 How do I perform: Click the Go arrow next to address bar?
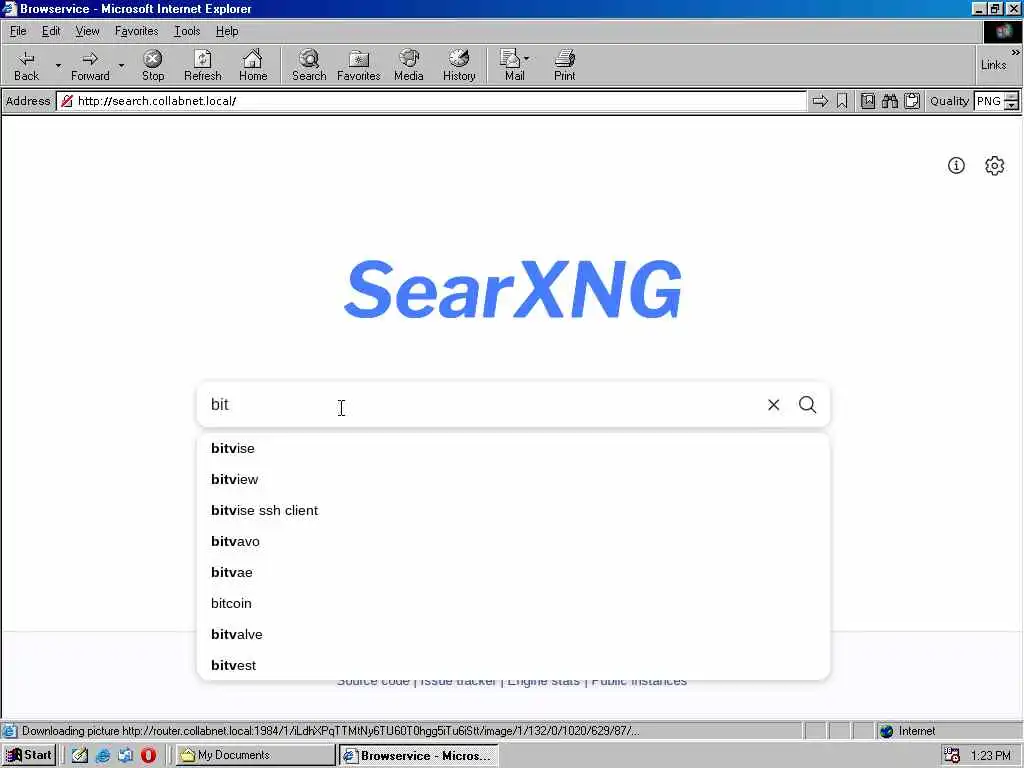[x=820, y=101]
